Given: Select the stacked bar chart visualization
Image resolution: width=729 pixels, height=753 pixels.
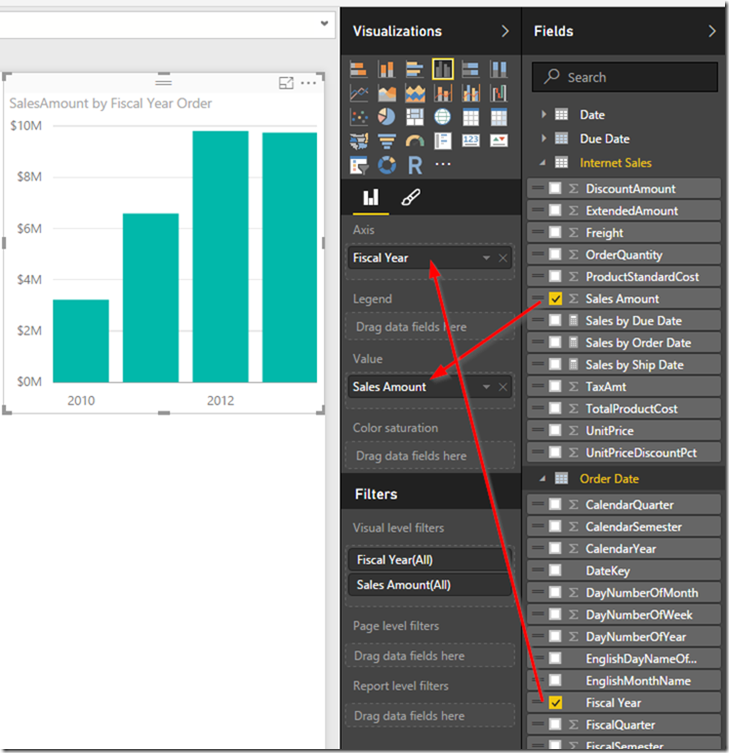Looking at the screenshot, I should tap(359, 69).
